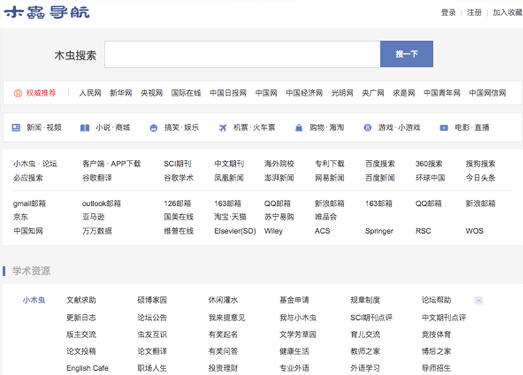Visit 人民网 in recommended sites
Screen dimensions: 523x375
(x=90, y=93)
